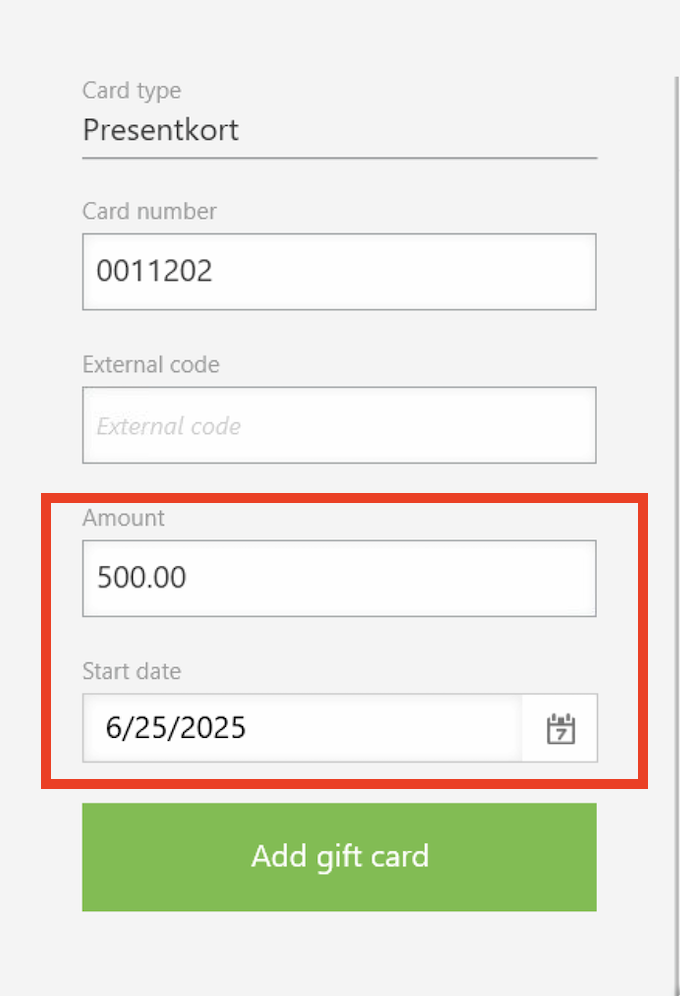680x996 pixels.
Task: Open the Start date calendar picker icon
Action: [561, 729]
